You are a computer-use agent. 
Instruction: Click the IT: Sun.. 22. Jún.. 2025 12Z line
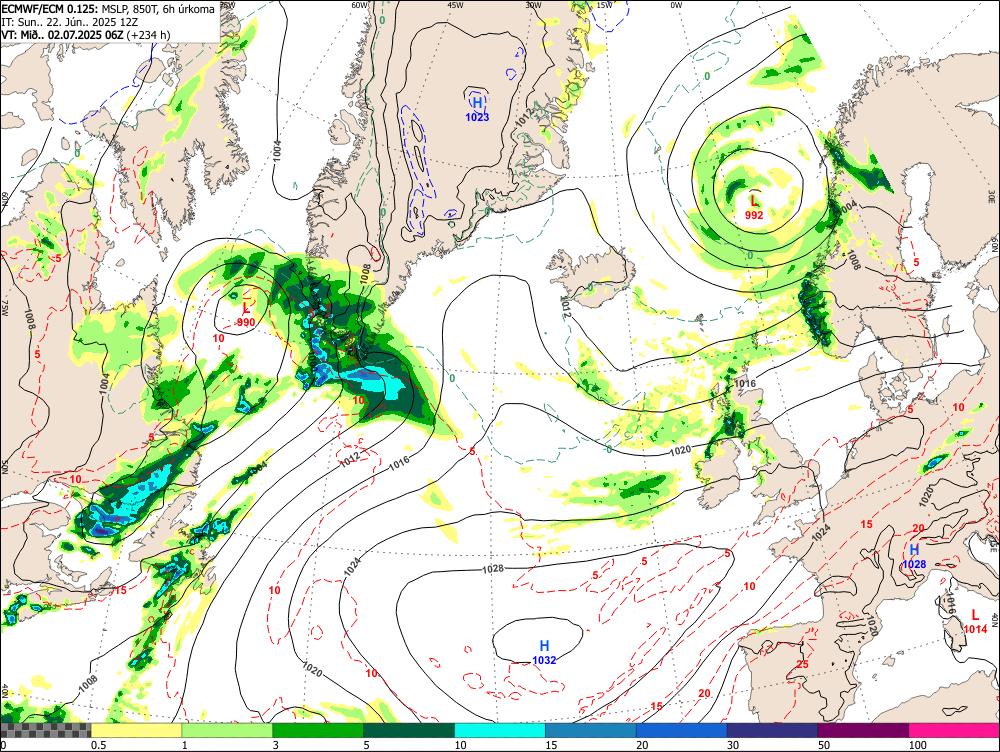click(70, 22)
